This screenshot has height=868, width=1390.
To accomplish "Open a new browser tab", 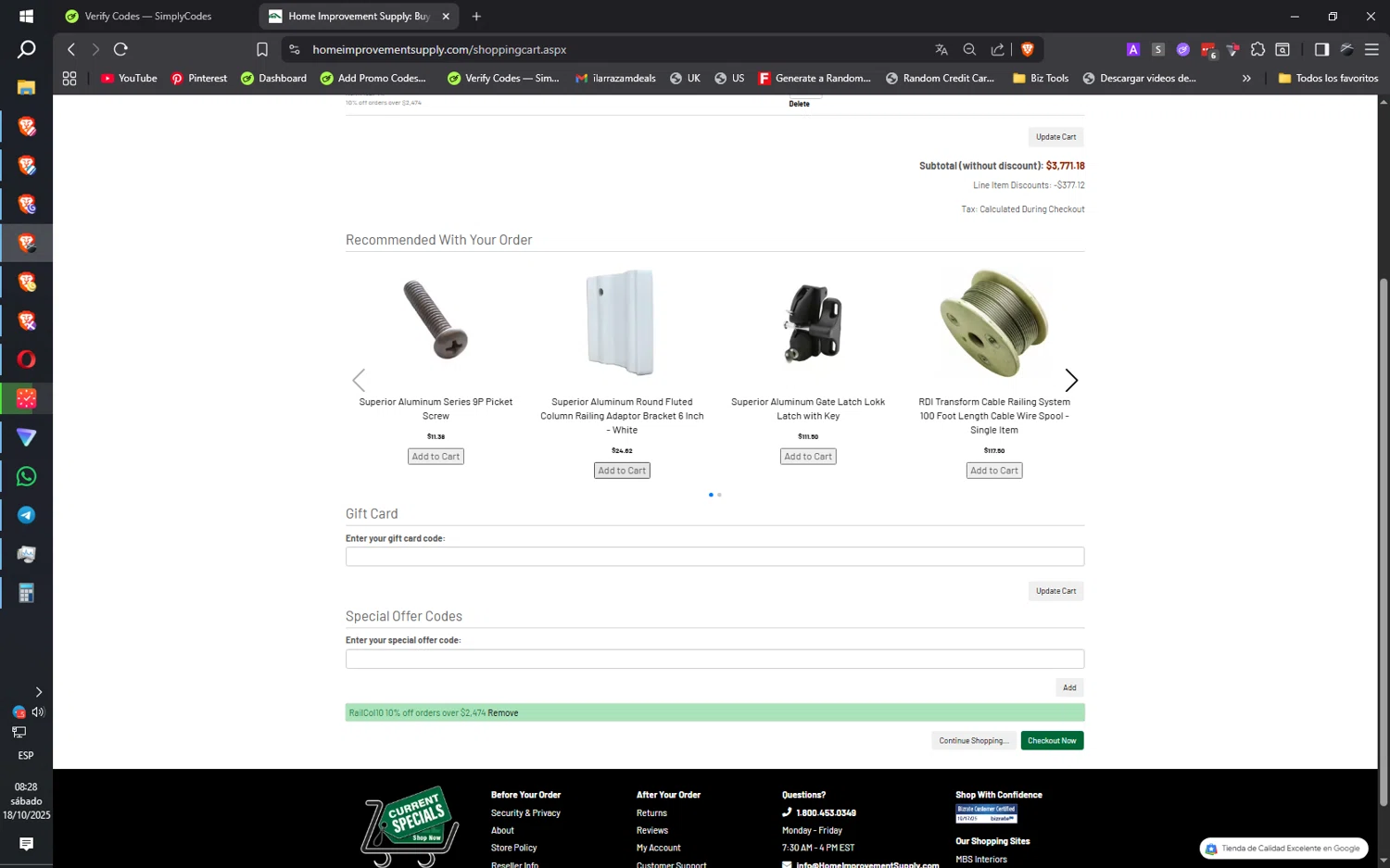I will 476,16.
